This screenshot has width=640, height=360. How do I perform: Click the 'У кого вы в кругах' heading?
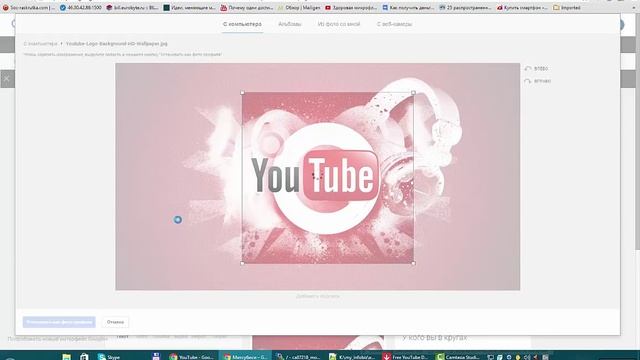pyautogui.click(x=434, y=338)
